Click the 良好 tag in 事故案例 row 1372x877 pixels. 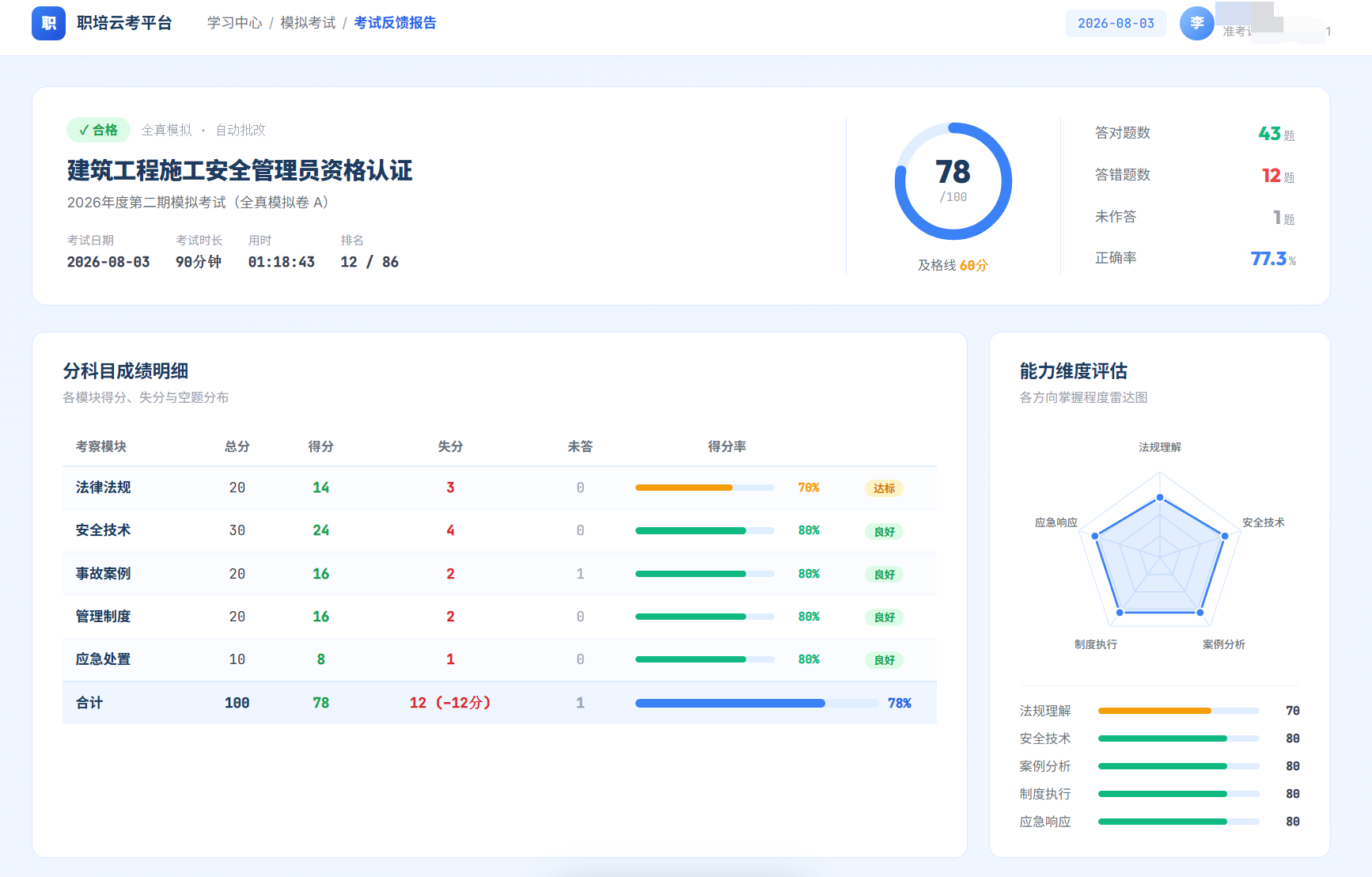(884, 575)
